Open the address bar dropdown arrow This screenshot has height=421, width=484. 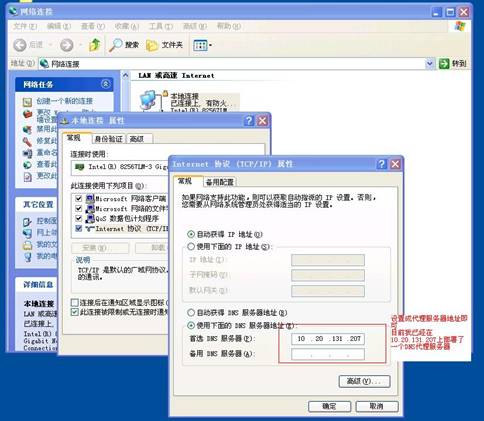430,63
